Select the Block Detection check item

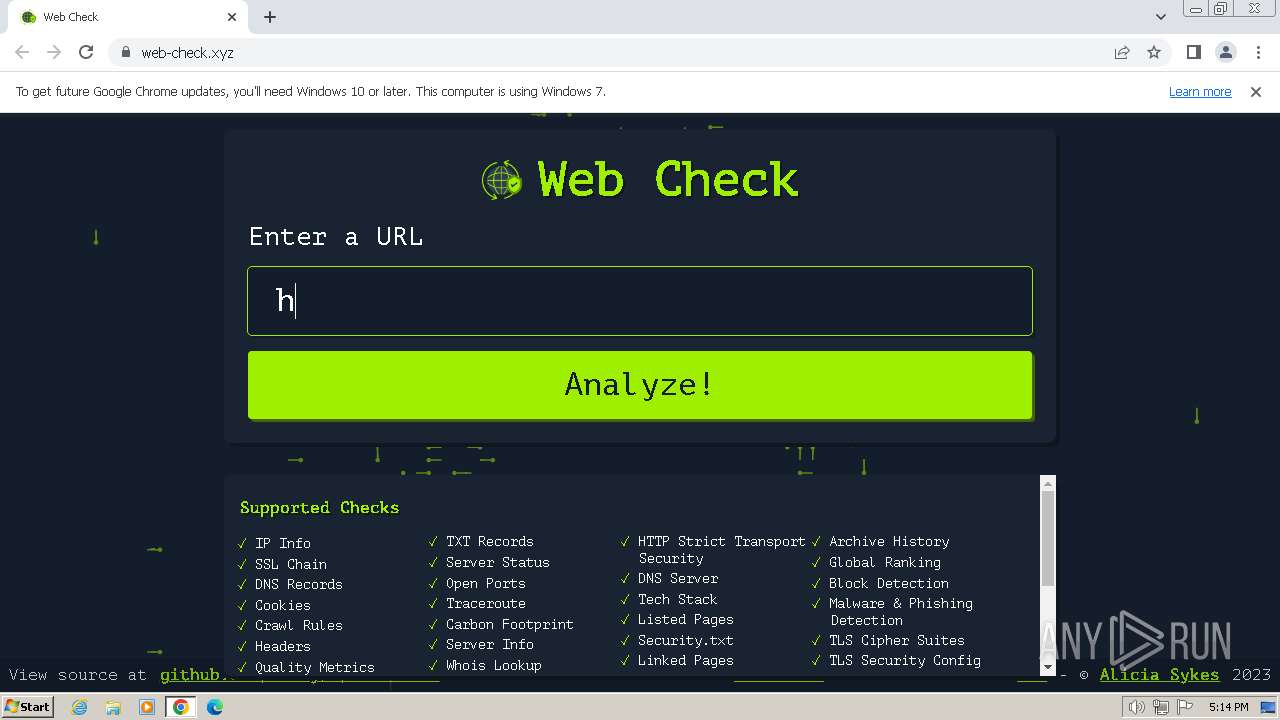(889, 583)
